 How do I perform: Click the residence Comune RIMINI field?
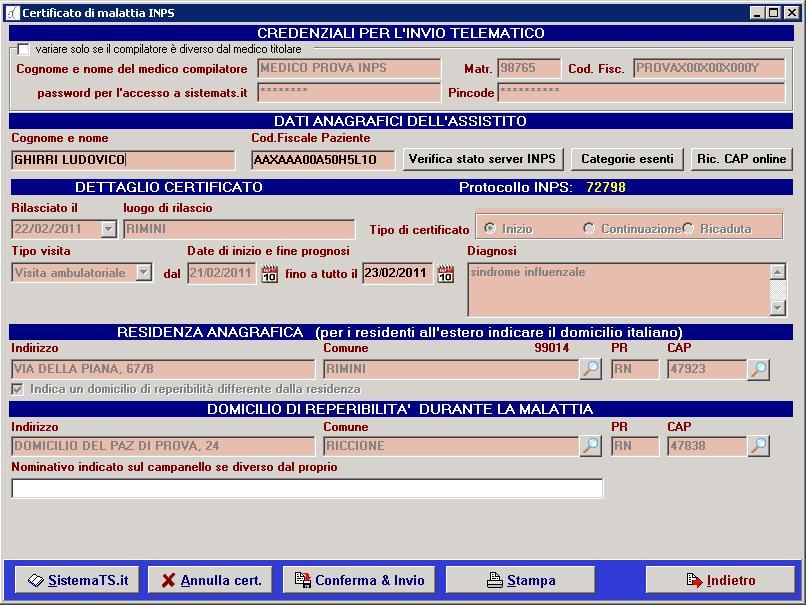click(451, 369)
